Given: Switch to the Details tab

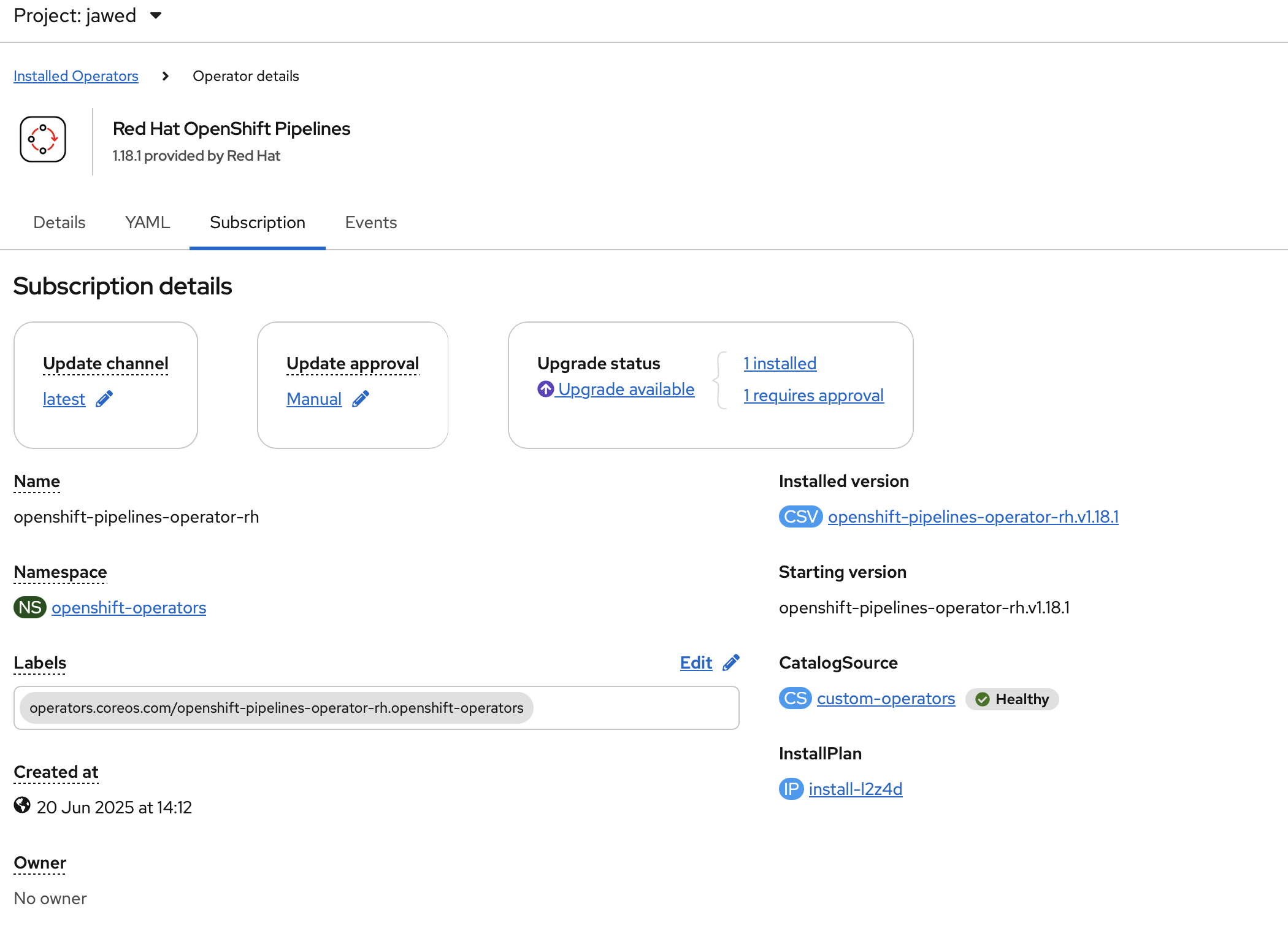Looking at the screenshot, I should tap(59, 223).
